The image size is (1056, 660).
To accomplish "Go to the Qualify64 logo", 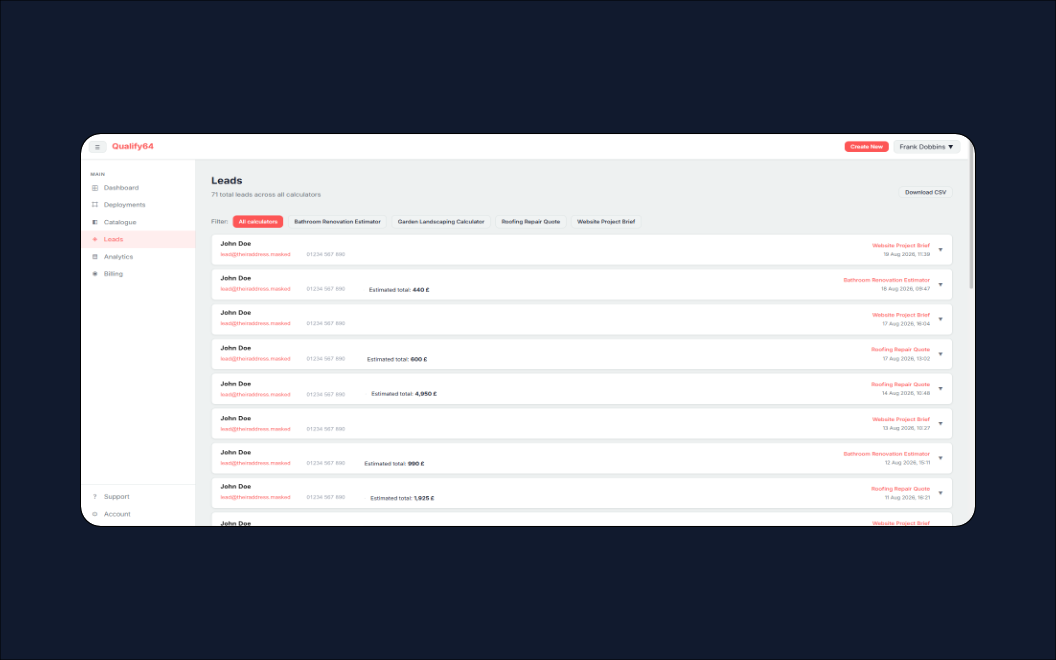I will click(x=133, y=146).
